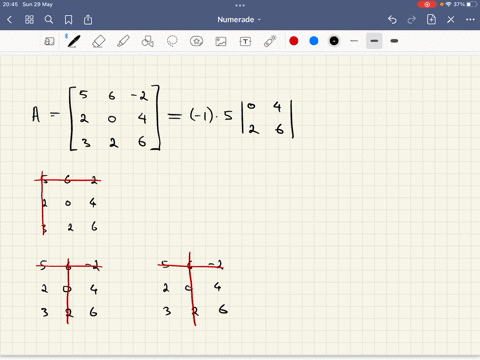
Task: Open the more options ellipsis menu
Action: pyautogui.click(x=470, y=20)
